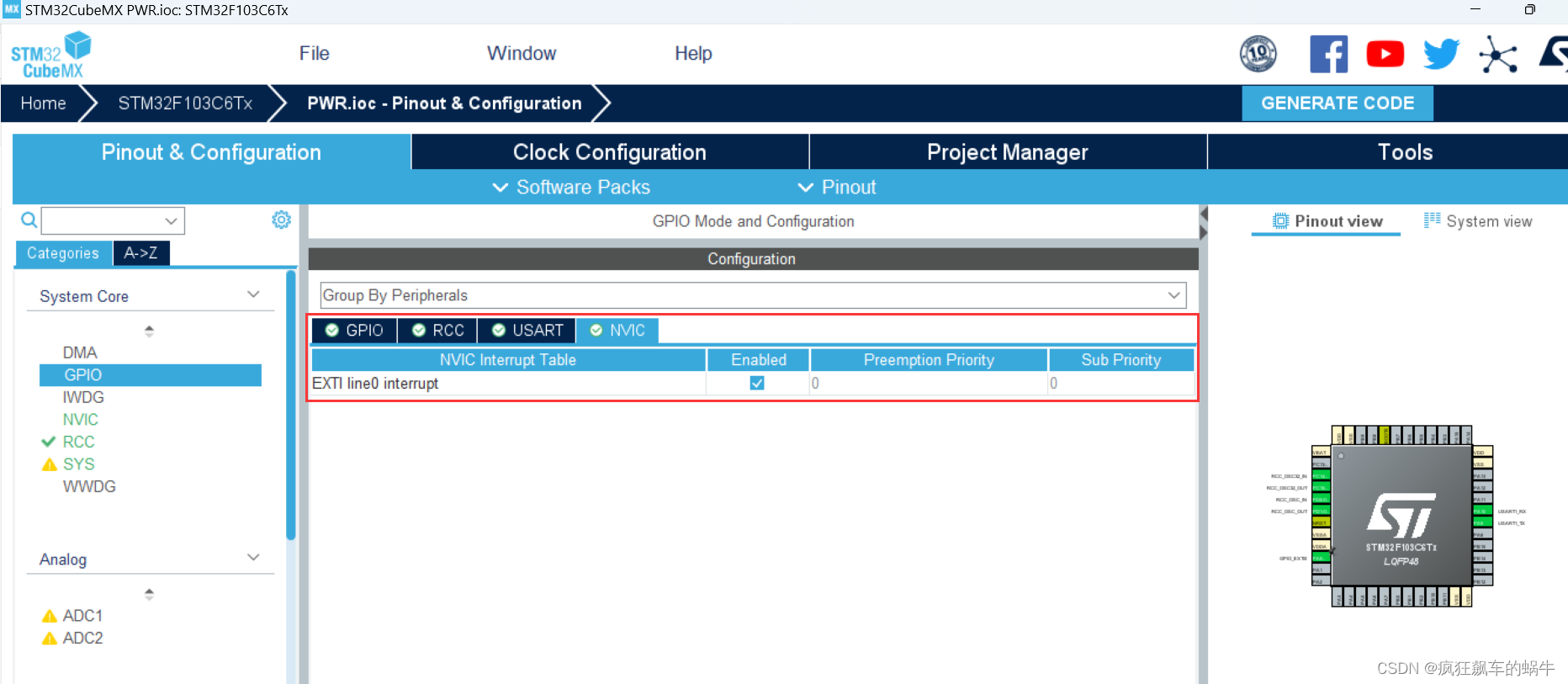Open the ST community network icon
Image resolution: width=1568 pixels, height=684 pixels.
coord(1498,54)
